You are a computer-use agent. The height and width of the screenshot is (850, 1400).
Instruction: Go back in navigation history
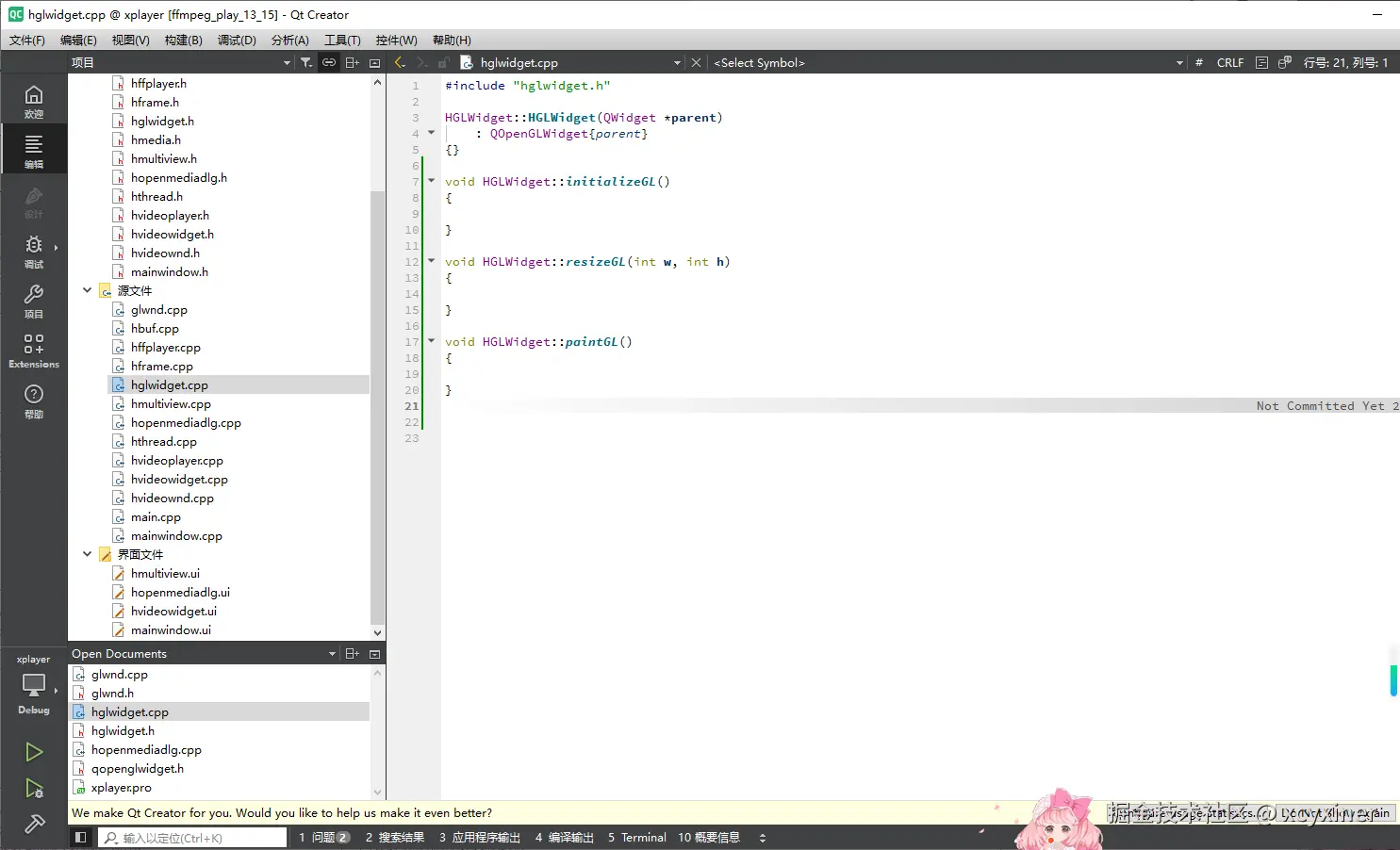coord(400,62)
